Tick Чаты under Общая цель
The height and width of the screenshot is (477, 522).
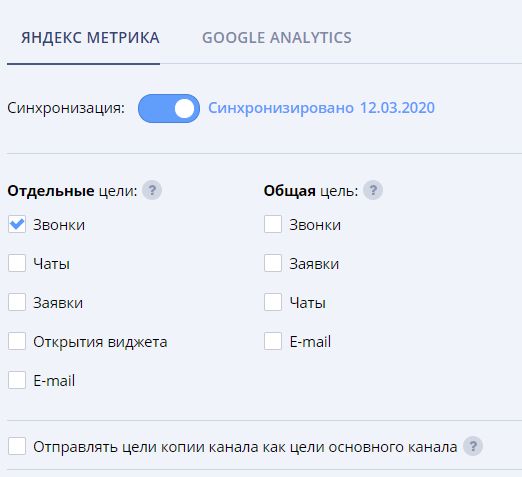click(273, 302)
